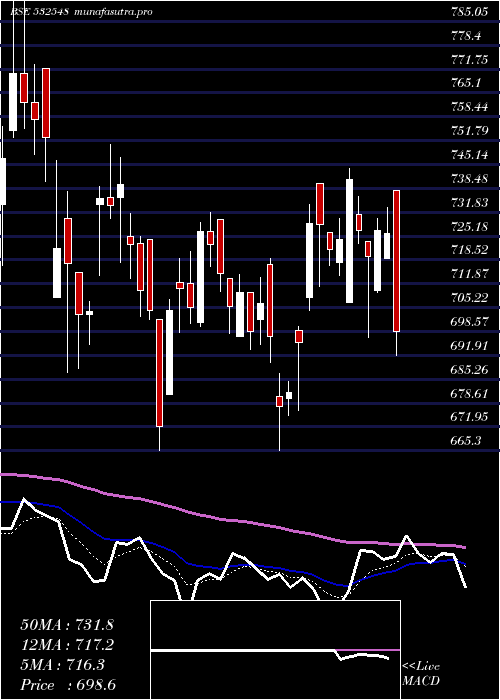
Task: Click the price label 671.95
Action: [468, 417]
